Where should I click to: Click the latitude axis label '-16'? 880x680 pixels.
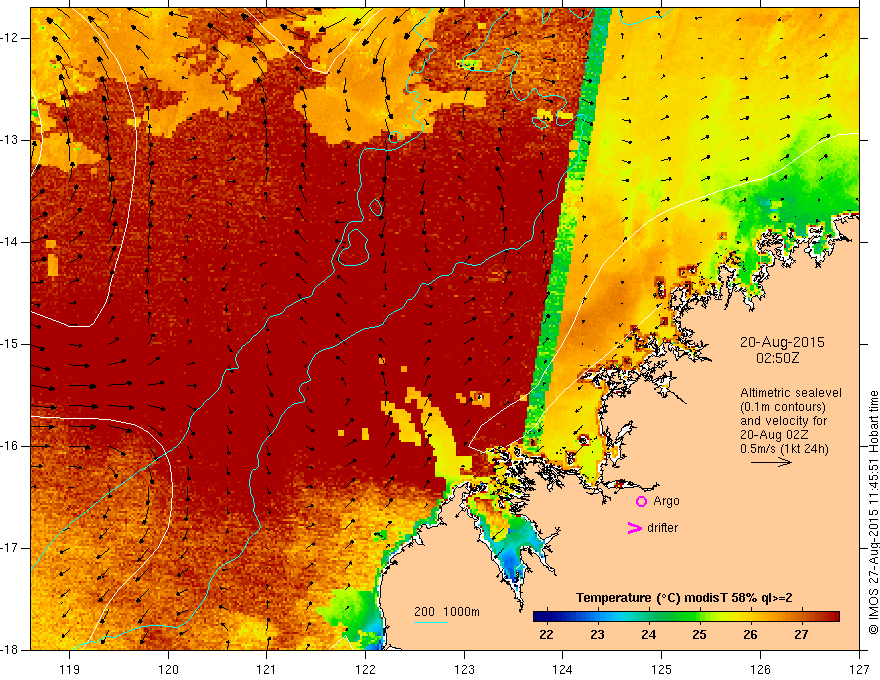click(11, 446)
